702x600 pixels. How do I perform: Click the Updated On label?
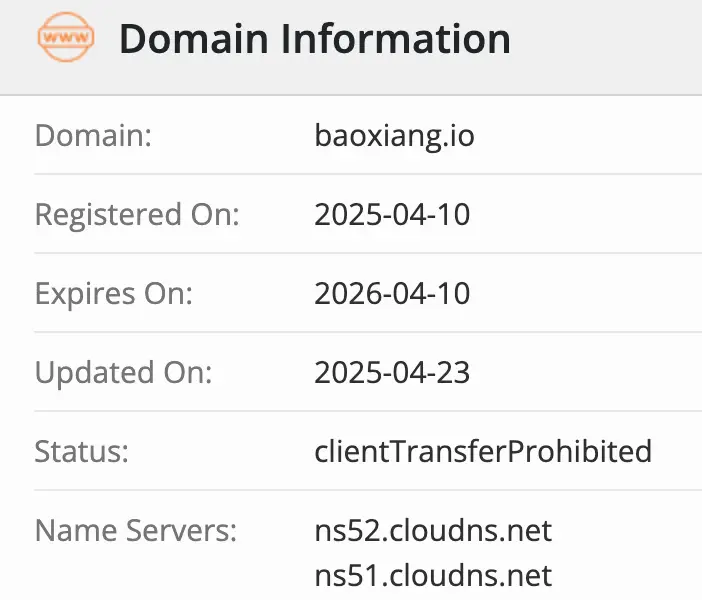click(124, 372)
